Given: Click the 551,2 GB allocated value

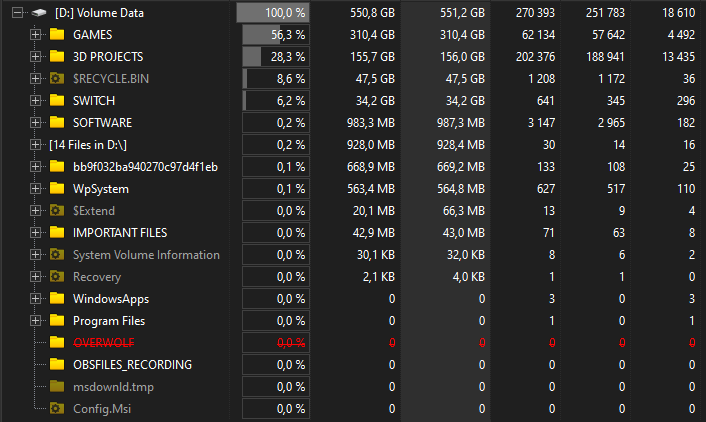Looking at the screenshot, I should pos(462,13).
